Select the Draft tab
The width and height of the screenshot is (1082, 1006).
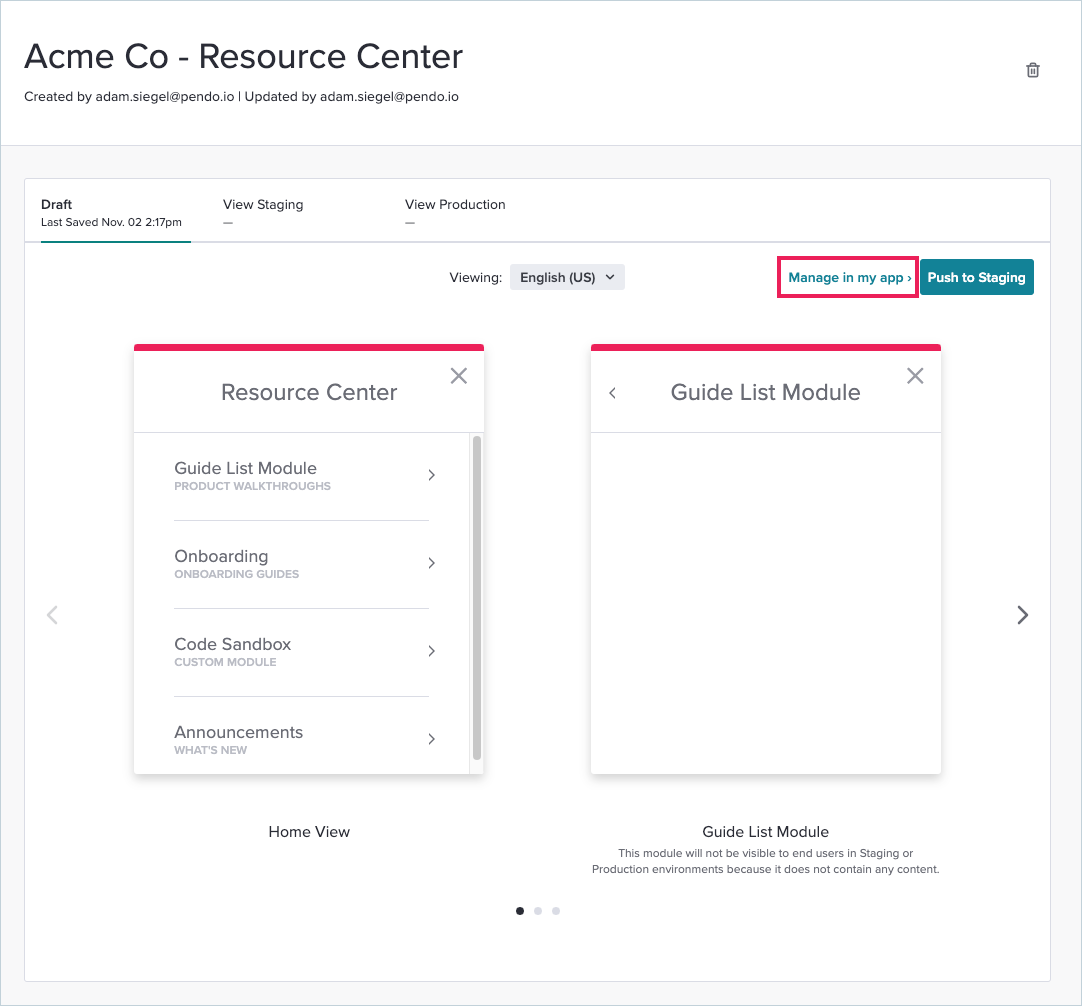click(x=57, y=204)
